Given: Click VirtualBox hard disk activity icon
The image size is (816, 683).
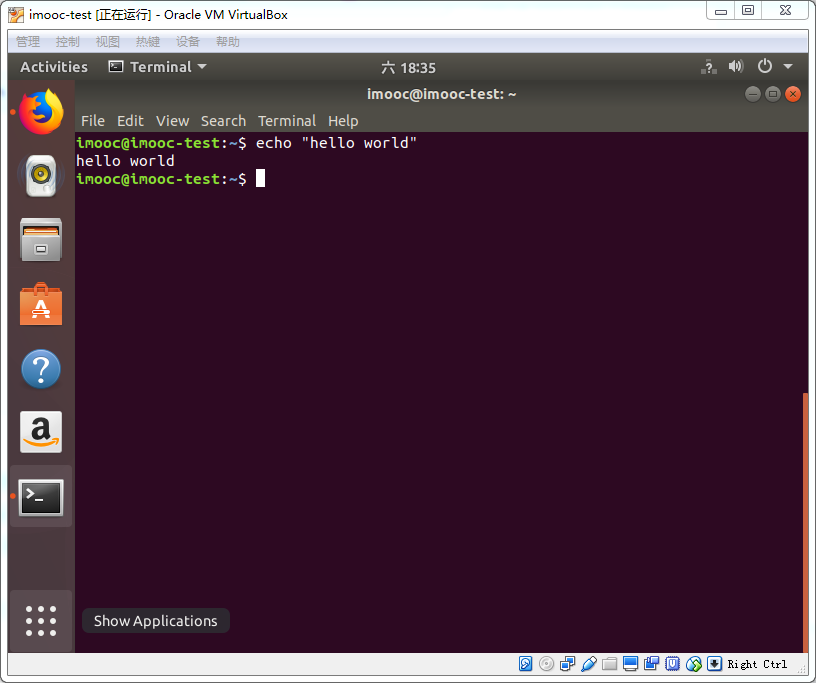Looking at the screenshot, I should click(x=526, y=664).
